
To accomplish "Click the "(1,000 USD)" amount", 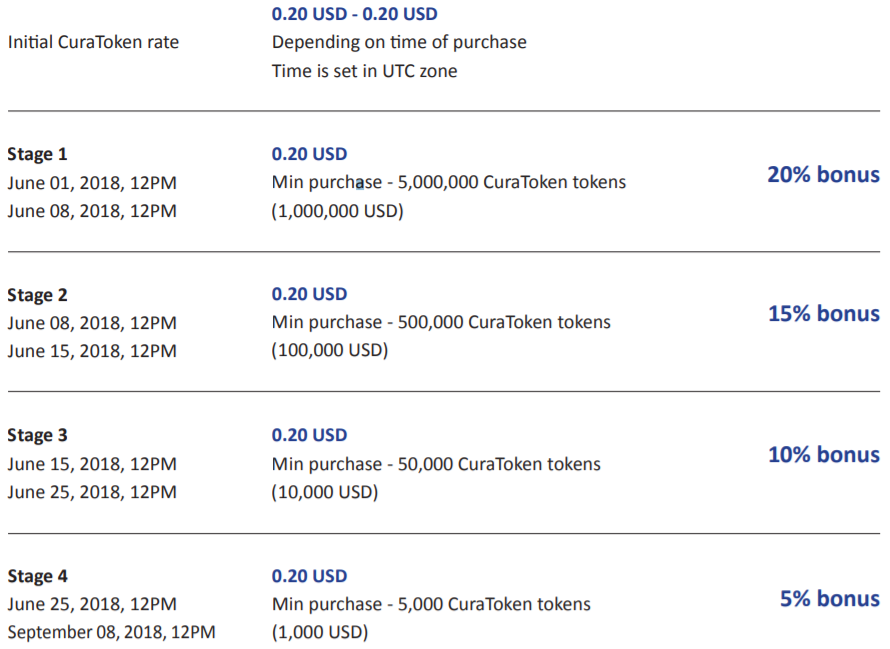I will click(x=320, y=632).
